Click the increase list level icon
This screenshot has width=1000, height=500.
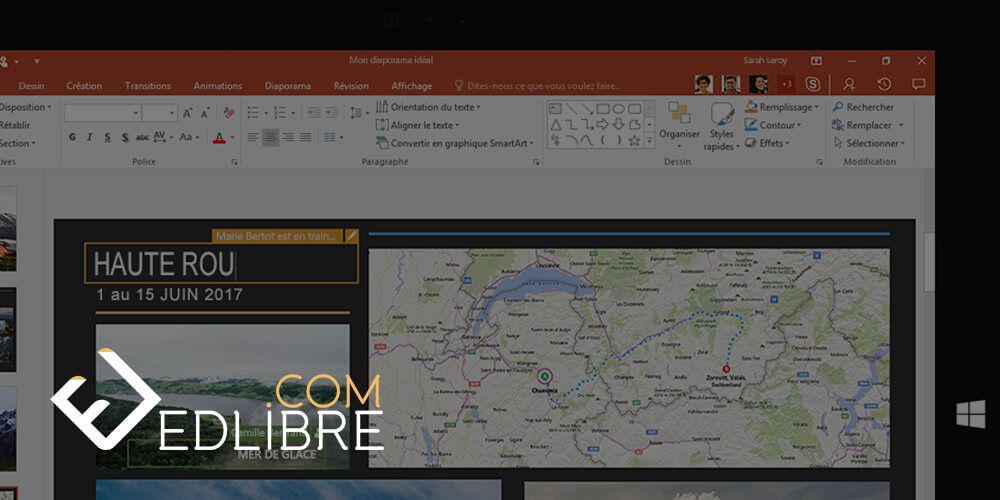point(332,113)
